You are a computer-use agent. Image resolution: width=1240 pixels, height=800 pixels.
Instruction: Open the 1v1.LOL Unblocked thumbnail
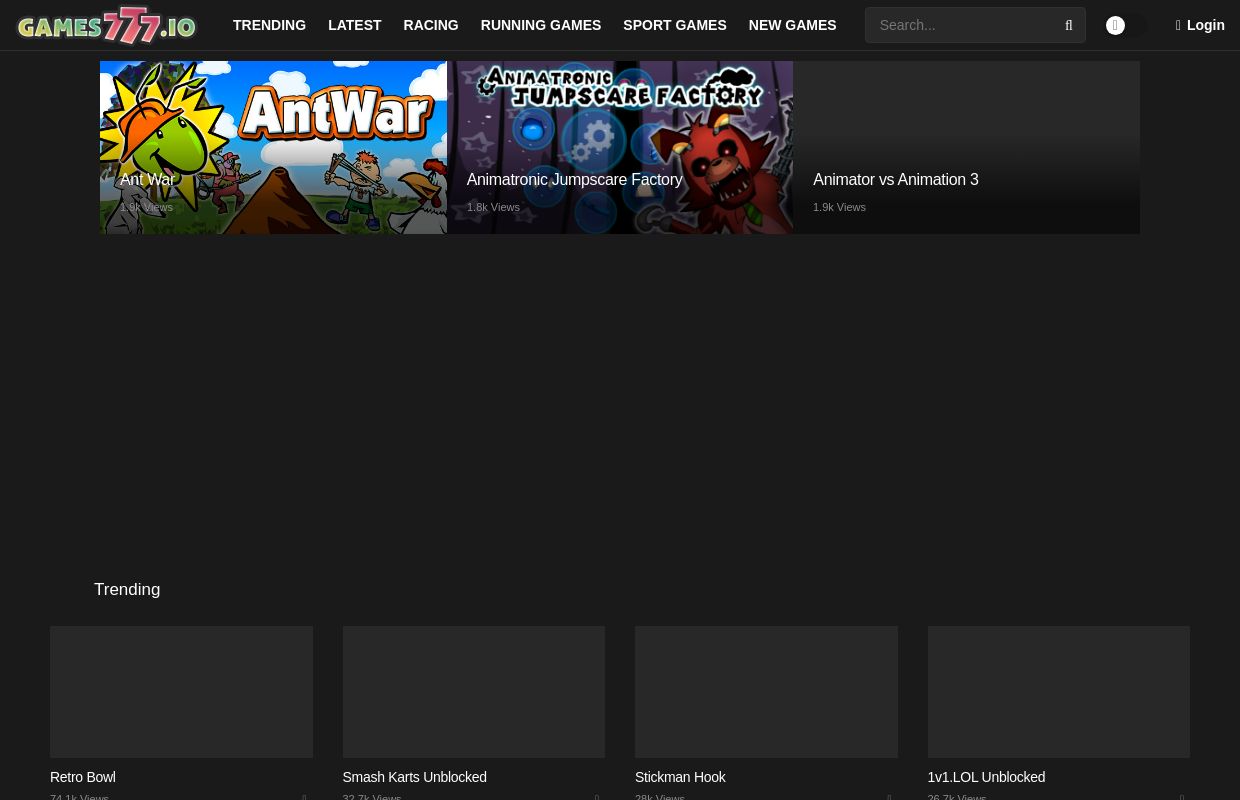[1059, 692]
